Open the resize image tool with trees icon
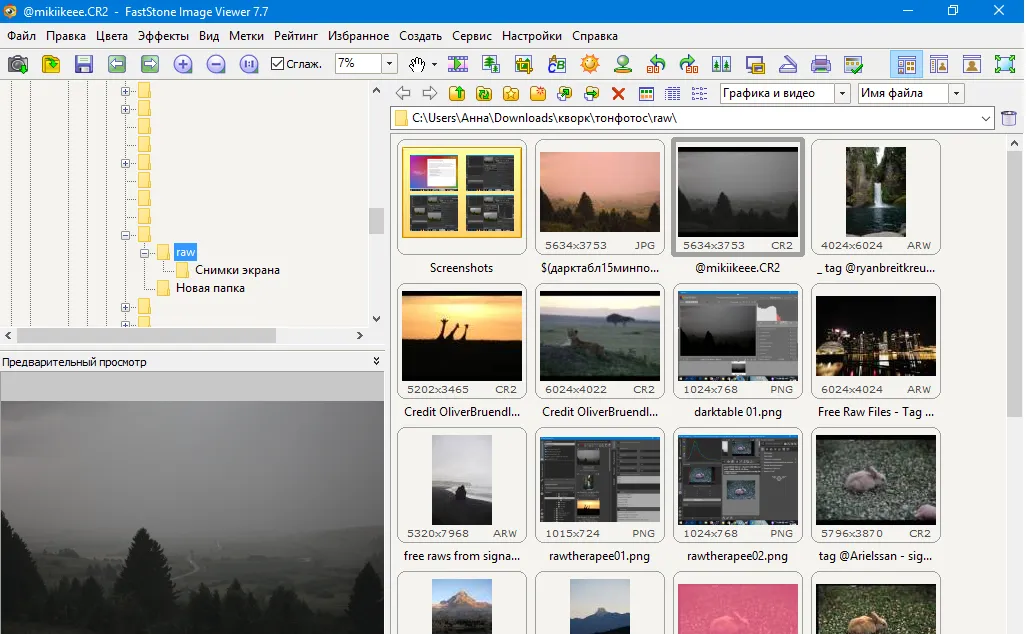The height and width of the screenshot is (634, 1026). click(x=491, y=64)
